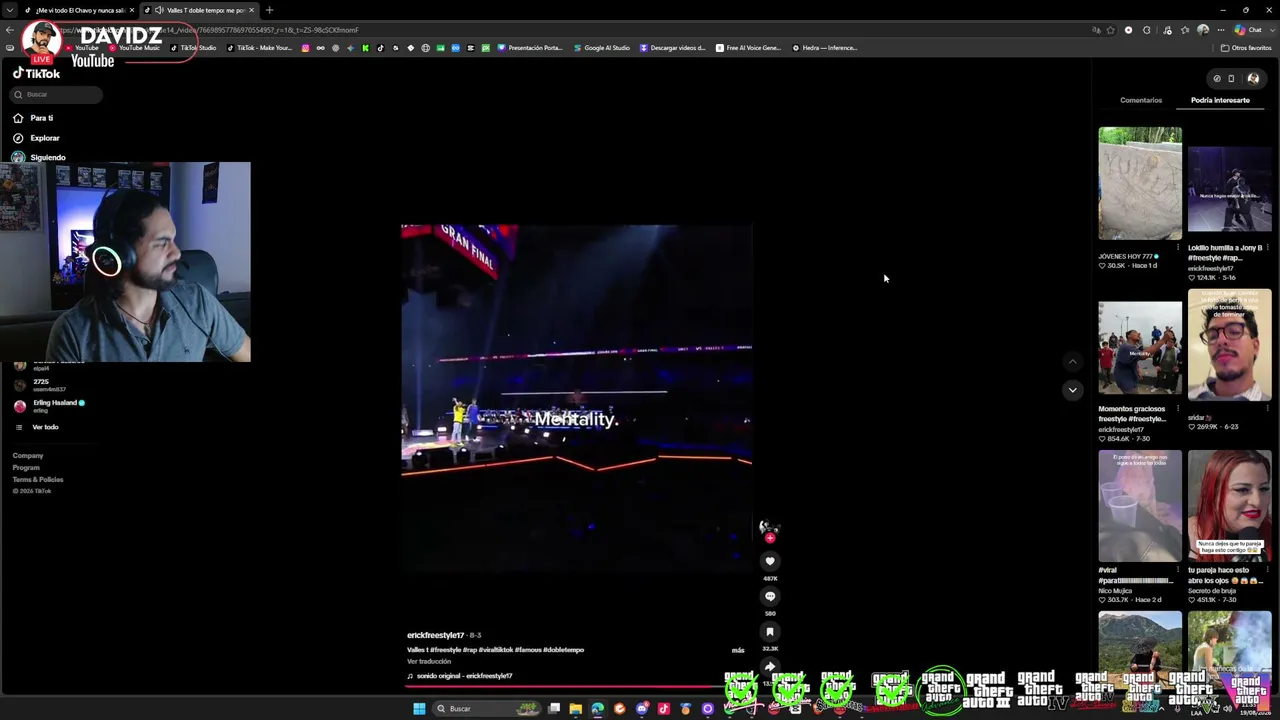Open Momentos graciosos freestyle video thumbnail
1280x720 pixels.
1140,348
